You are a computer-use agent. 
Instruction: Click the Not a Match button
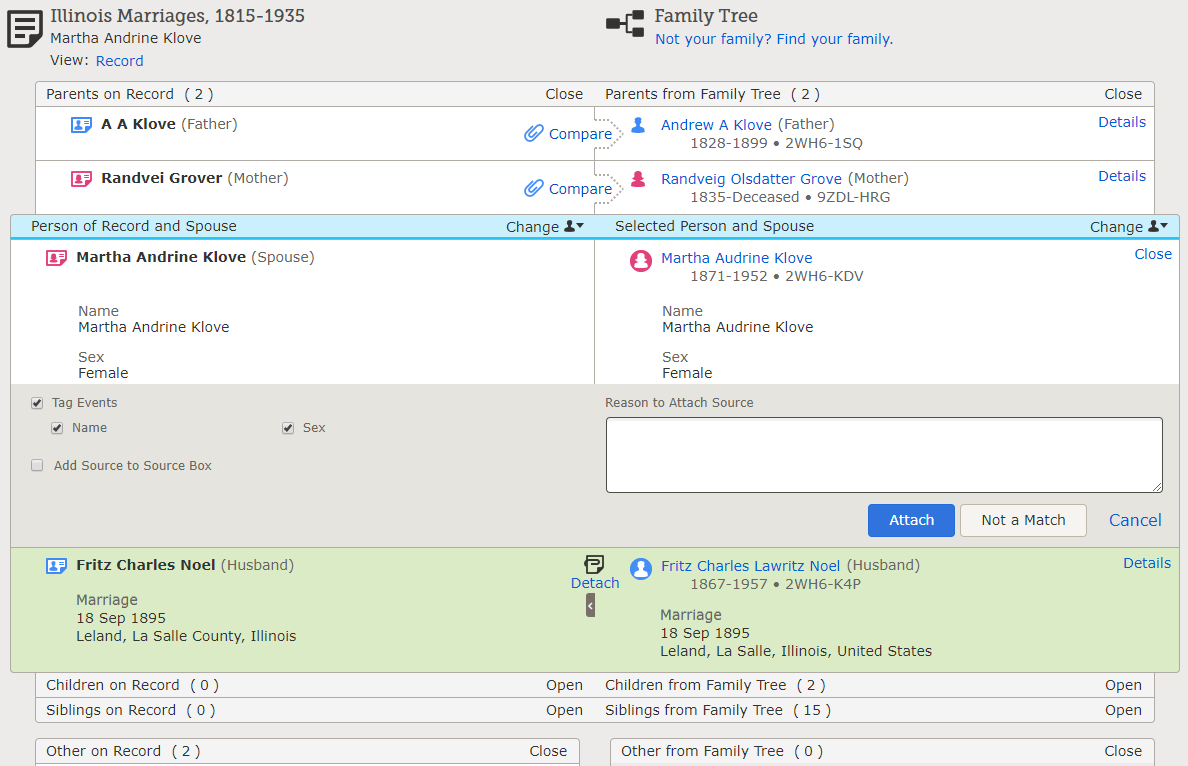pyautogui.click(x=1023, y=520)
